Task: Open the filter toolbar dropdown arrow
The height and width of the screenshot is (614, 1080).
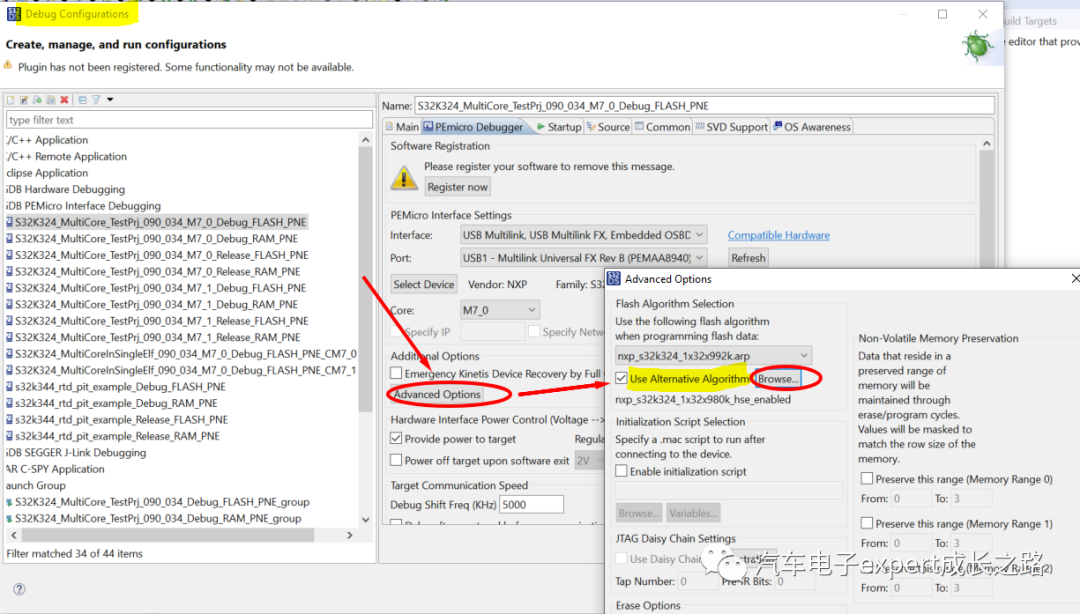Action: coord(110,100)
